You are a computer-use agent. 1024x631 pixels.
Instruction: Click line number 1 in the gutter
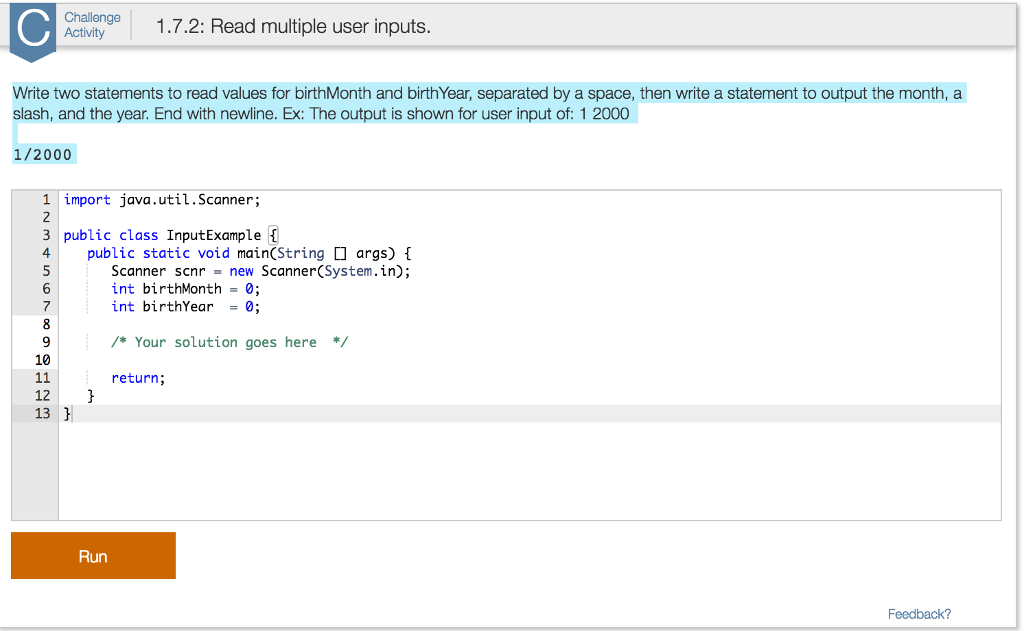[46, 199]
